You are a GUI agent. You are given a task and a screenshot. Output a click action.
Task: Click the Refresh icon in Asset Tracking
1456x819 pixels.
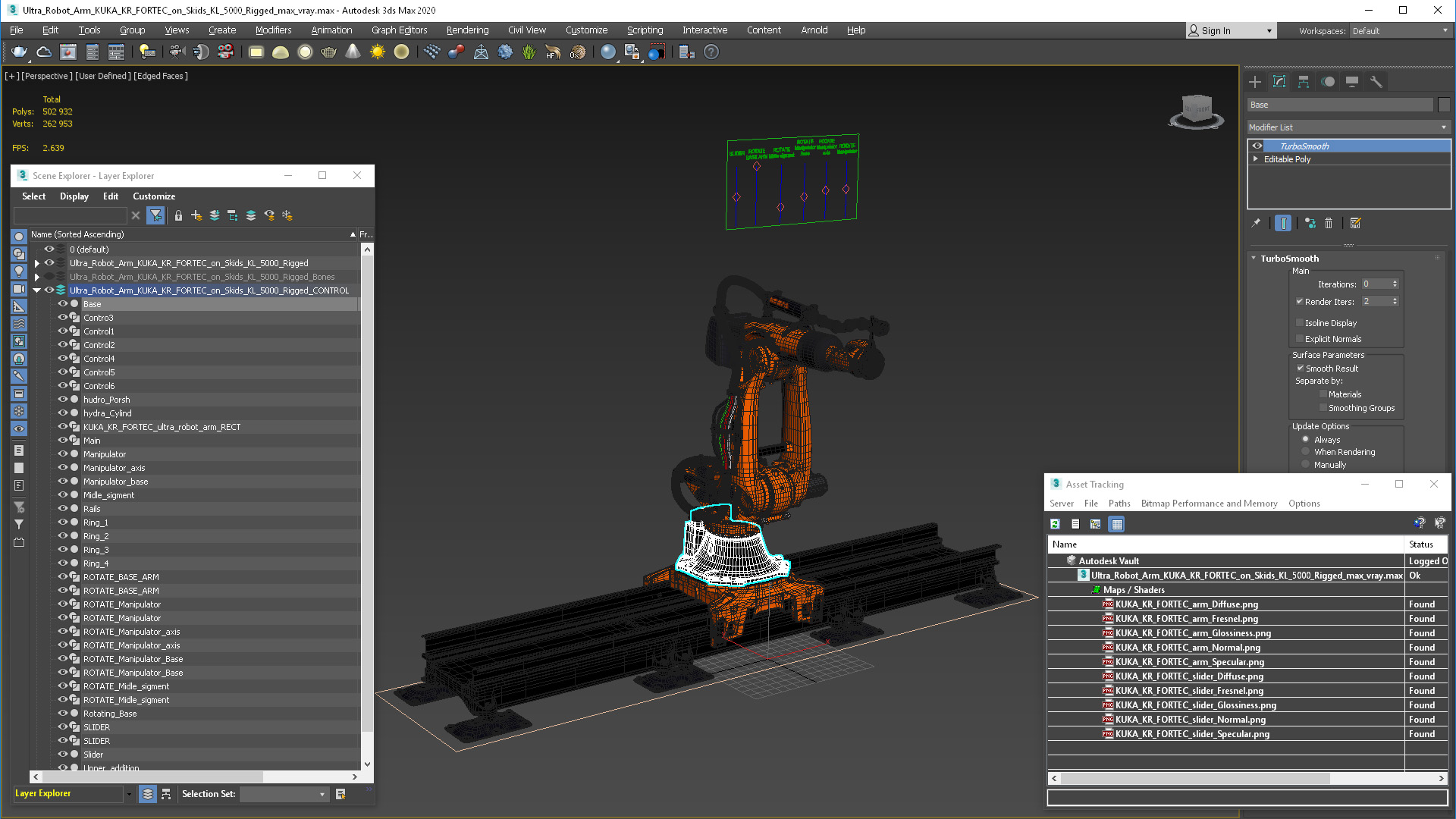pyautogui.click(x=1055, y=524)
